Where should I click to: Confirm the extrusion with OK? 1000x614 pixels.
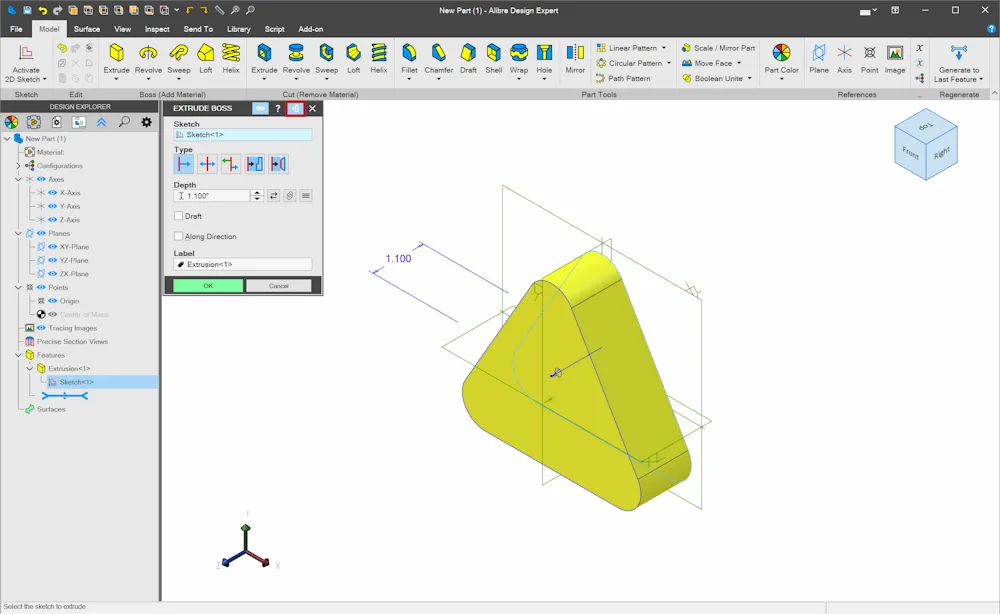coord(208,286)
